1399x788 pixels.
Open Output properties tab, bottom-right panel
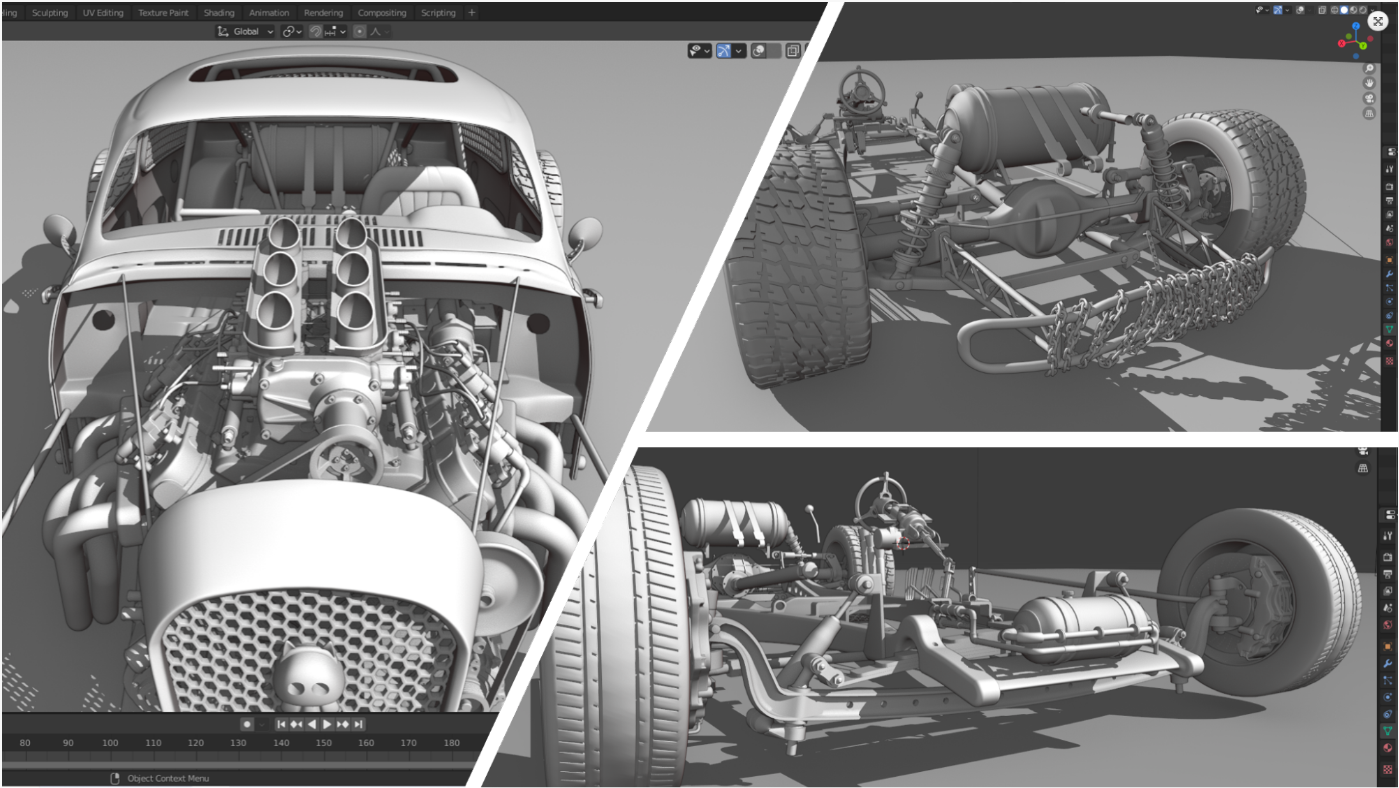coord(1388,573)
